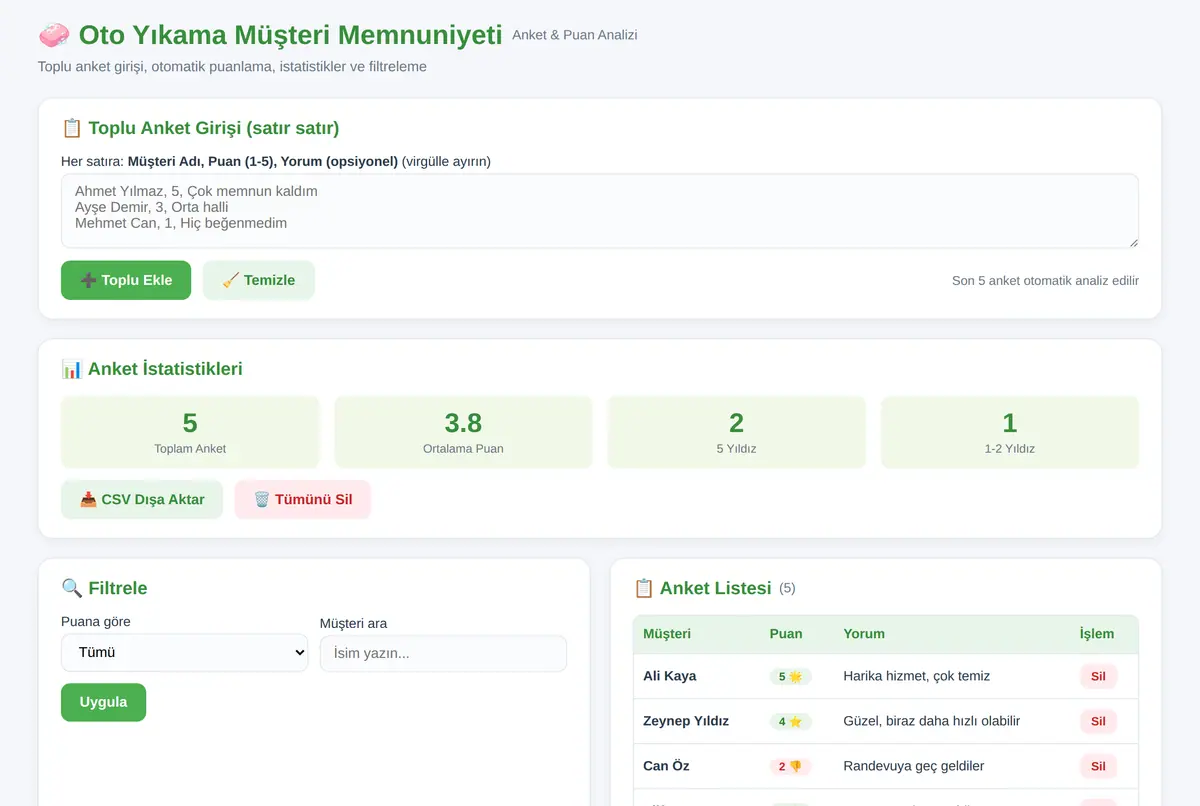Image resolution: width=1200 pixels, height=806 pixels.
Task: Click Zeynep Yıldız's 4-star score badge
Action: [x=791, y=721]
